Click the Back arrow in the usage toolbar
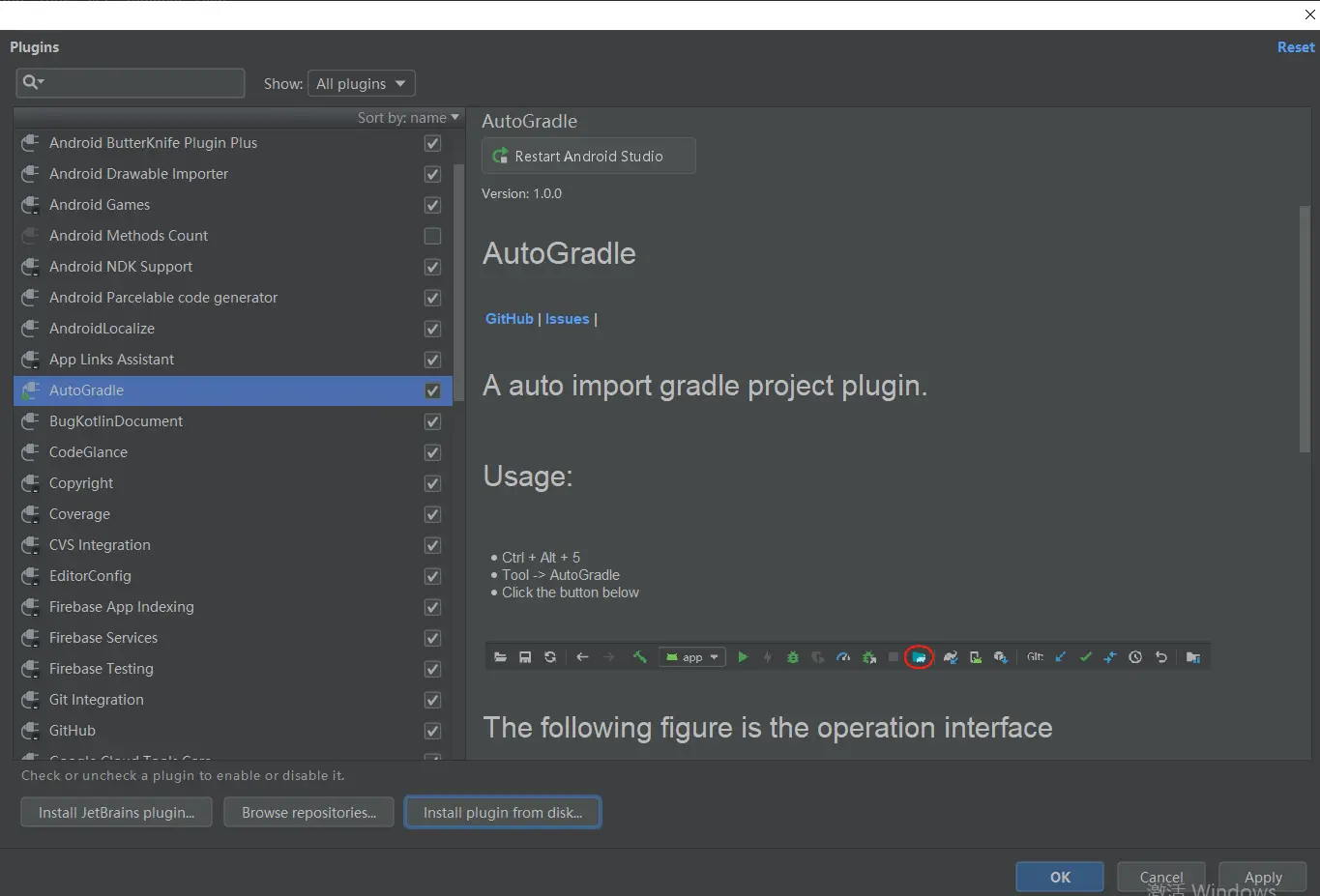 582,657
